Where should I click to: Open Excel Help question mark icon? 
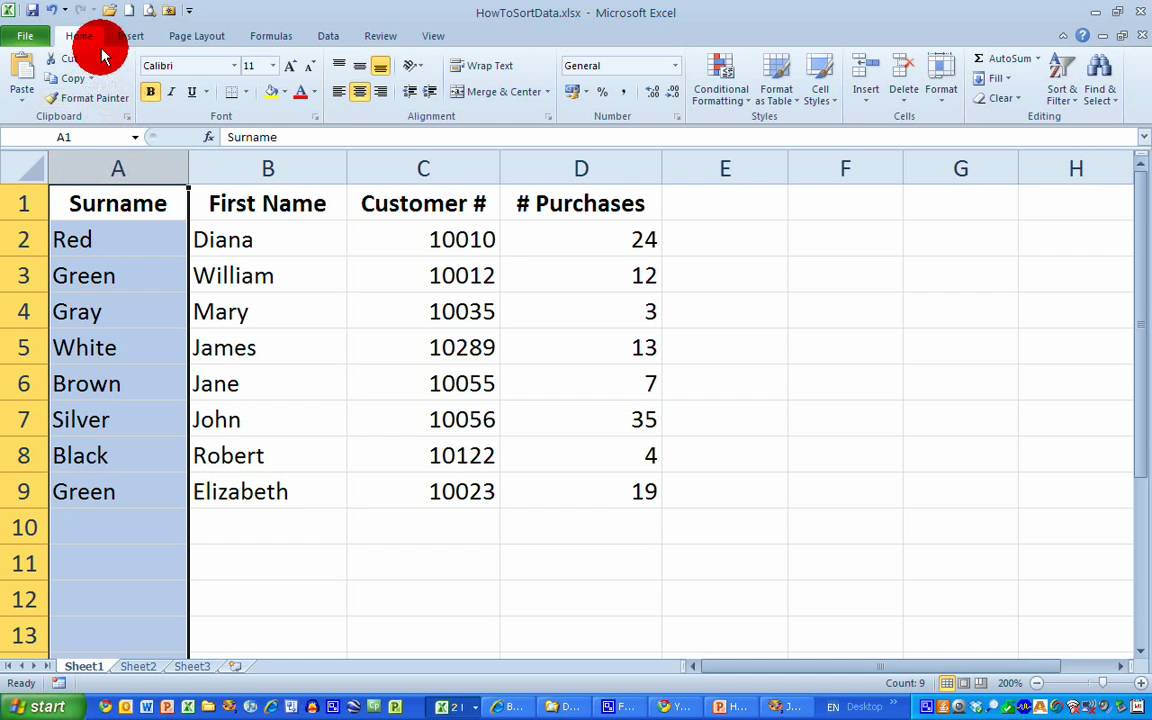(x=1082, y=35)
